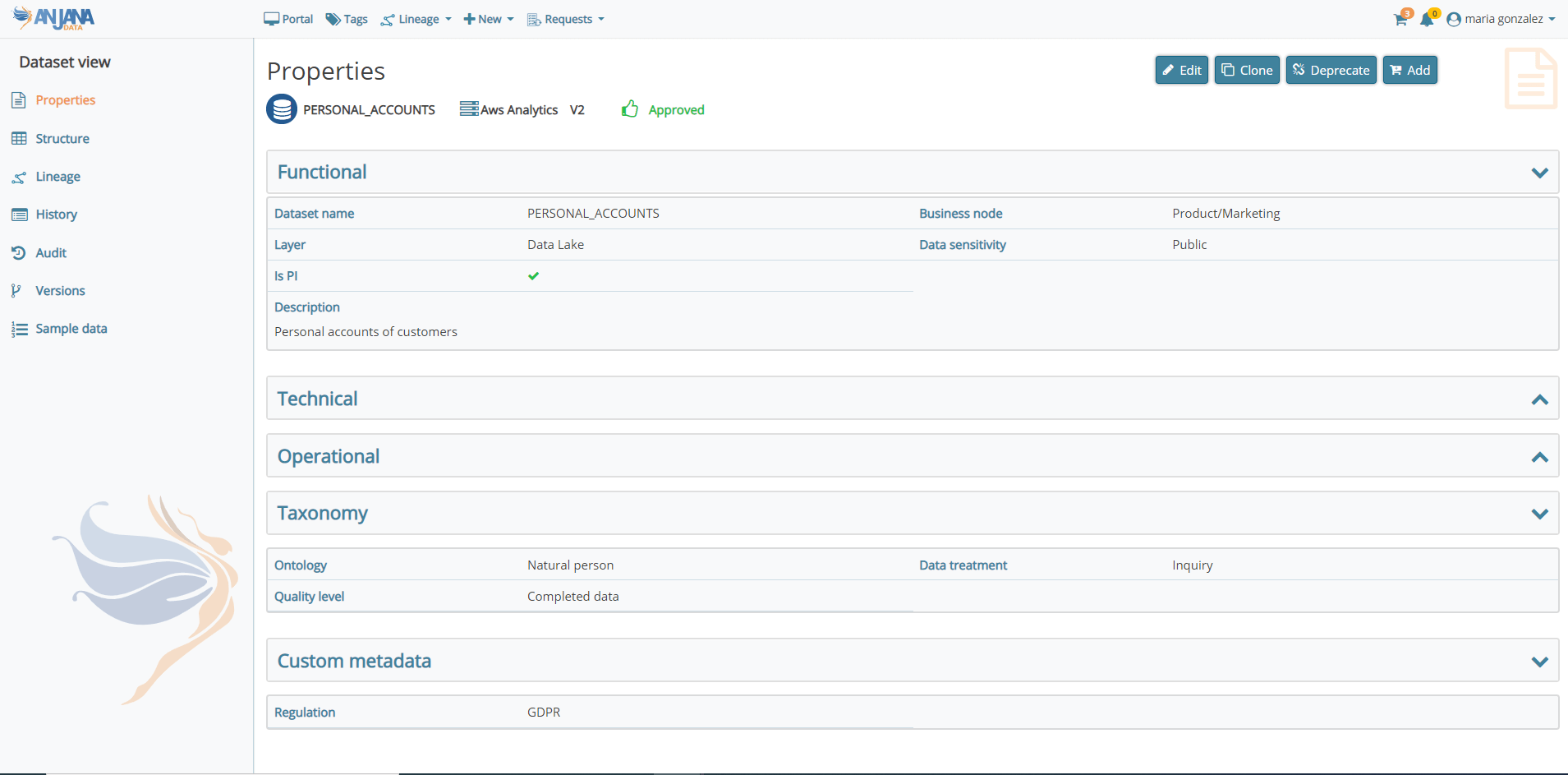Click the large document icon at top right

pyautogui.click(x=1530, y=79)
